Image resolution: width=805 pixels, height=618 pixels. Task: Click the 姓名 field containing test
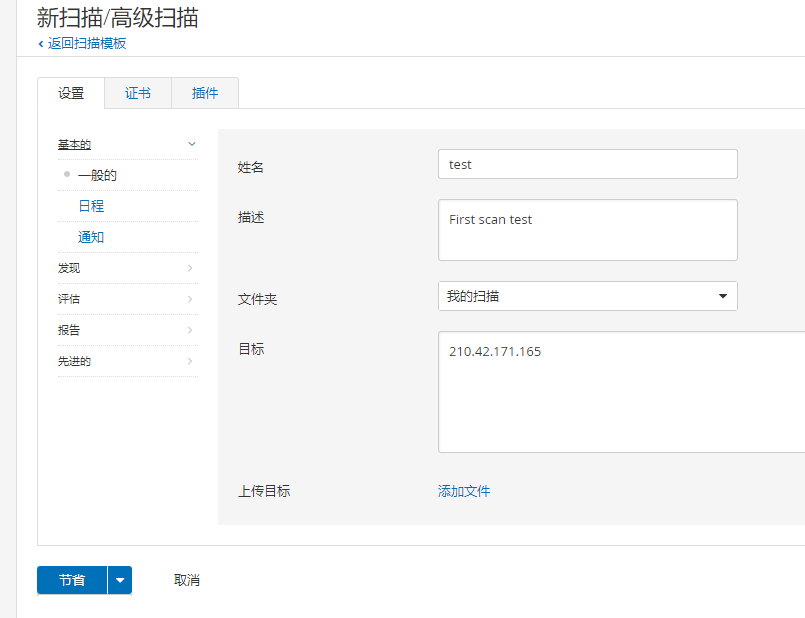[x=587, y=164]
